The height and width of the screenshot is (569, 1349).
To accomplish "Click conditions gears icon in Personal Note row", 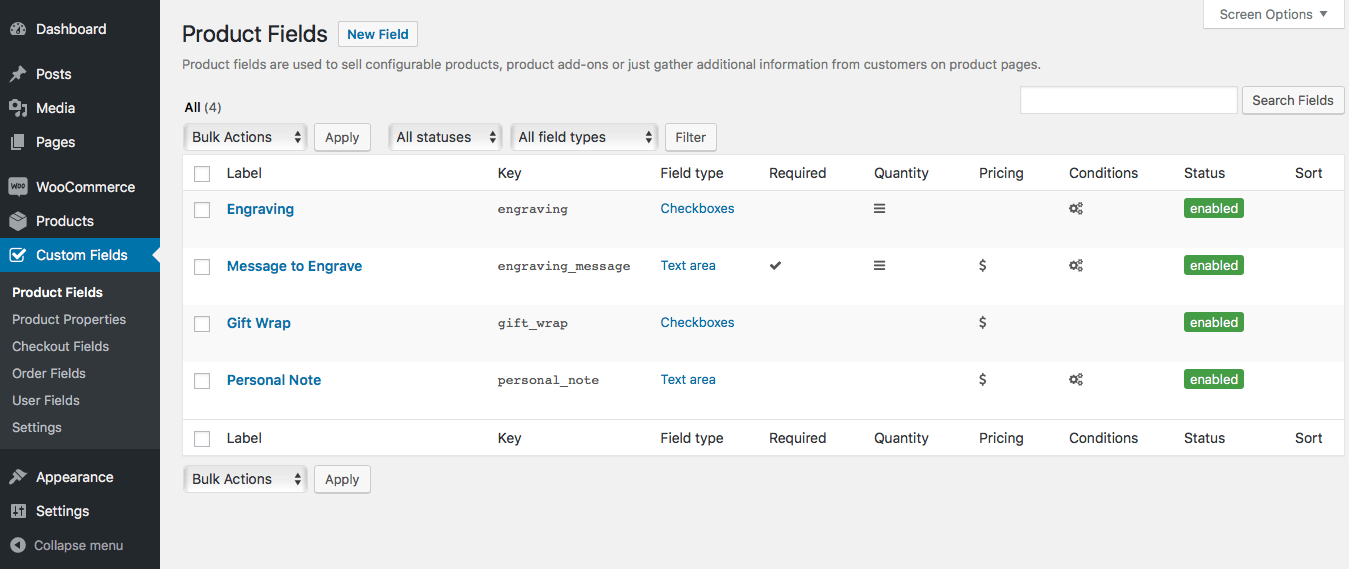I will click(x=1076, y=380).
